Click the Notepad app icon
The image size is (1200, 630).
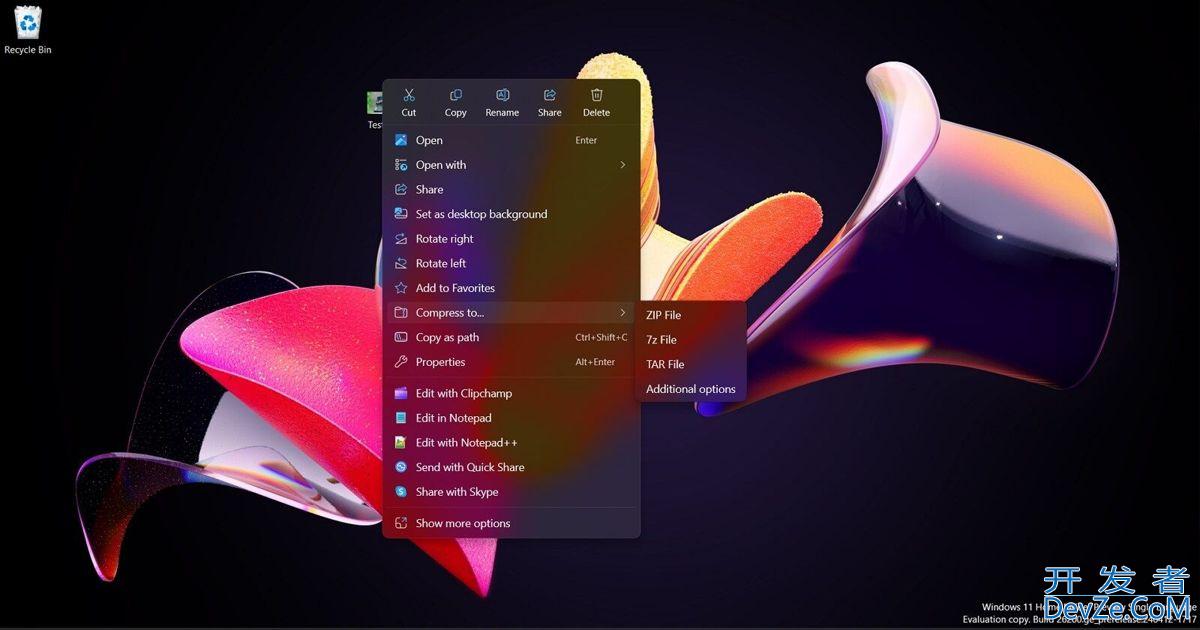[x=401, y=418]
